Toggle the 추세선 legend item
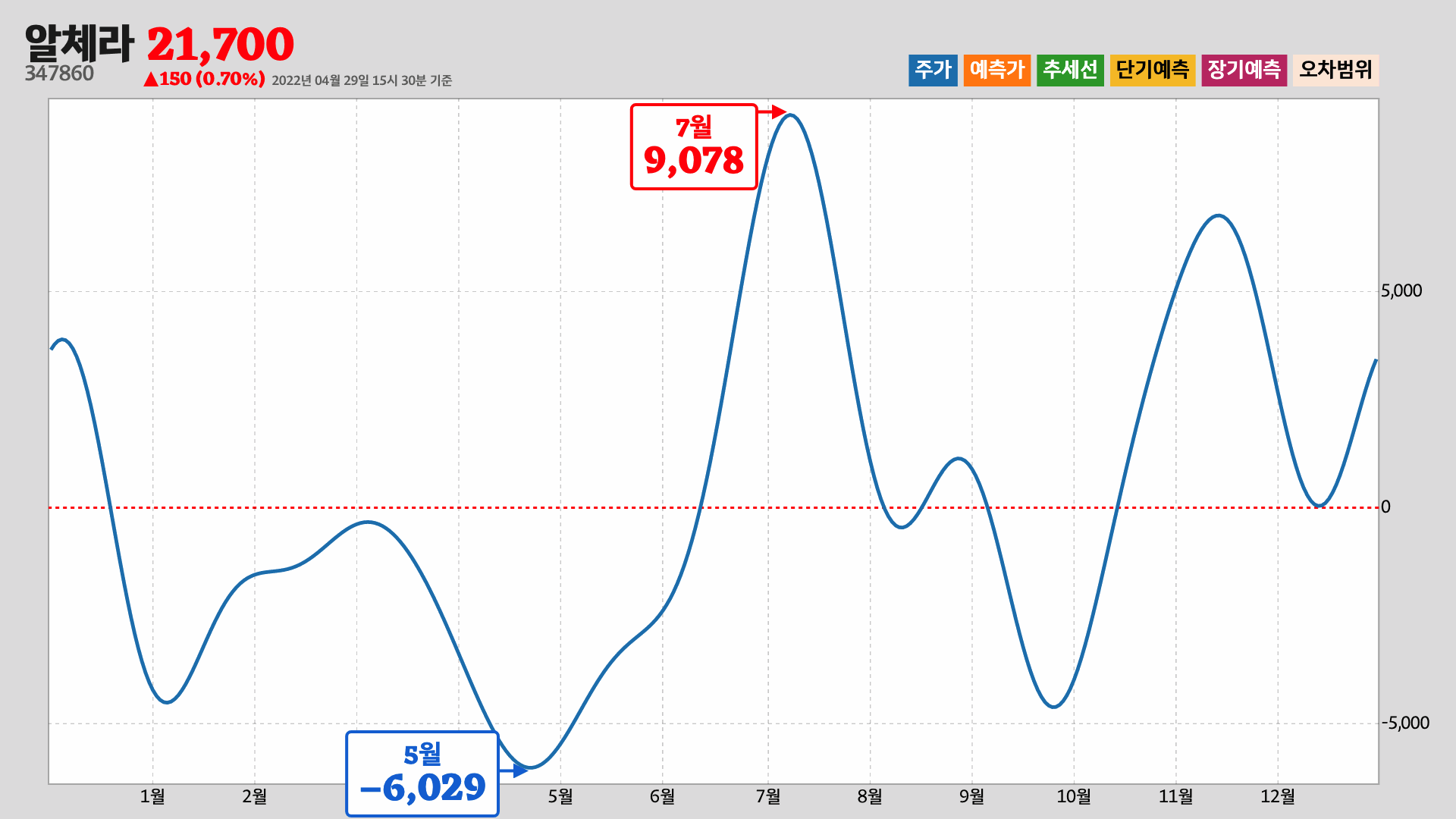Image resolution: width=1456 pixels, height=819 pixels. [x=1069, y=70]
